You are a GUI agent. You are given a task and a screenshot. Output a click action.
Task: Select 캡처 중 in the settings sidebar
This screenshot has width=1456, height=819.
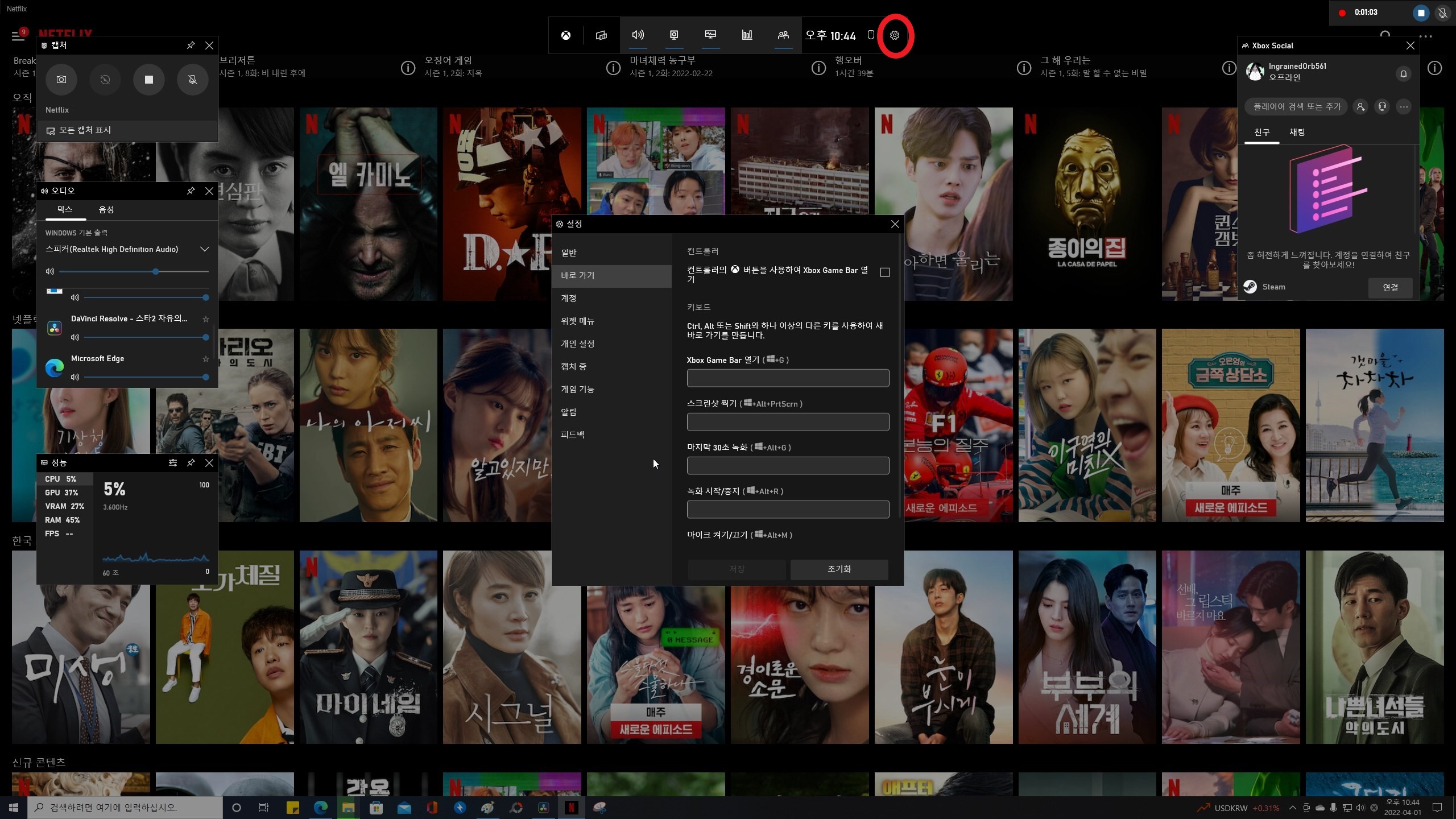pos(573,366)
